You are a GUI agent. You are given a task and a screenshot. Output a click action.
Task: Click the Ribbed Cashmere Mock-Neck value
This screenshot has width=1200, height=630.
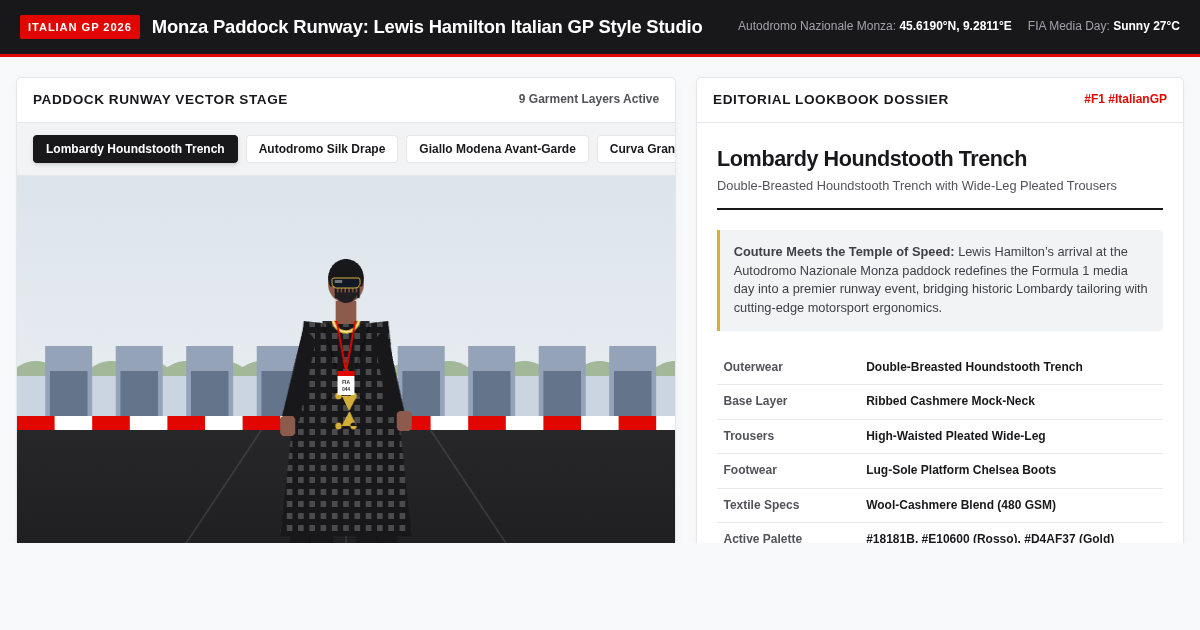[x=950, y=401]
